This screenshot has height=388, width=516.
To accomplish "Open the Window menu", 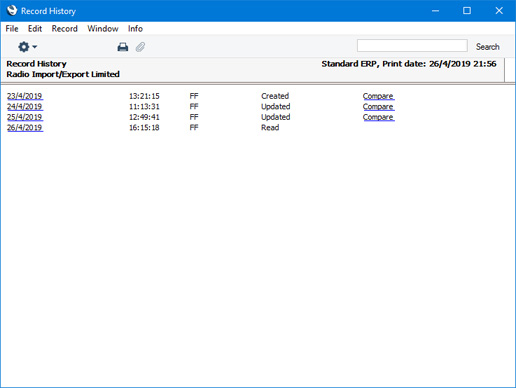I will coord(103,29).
